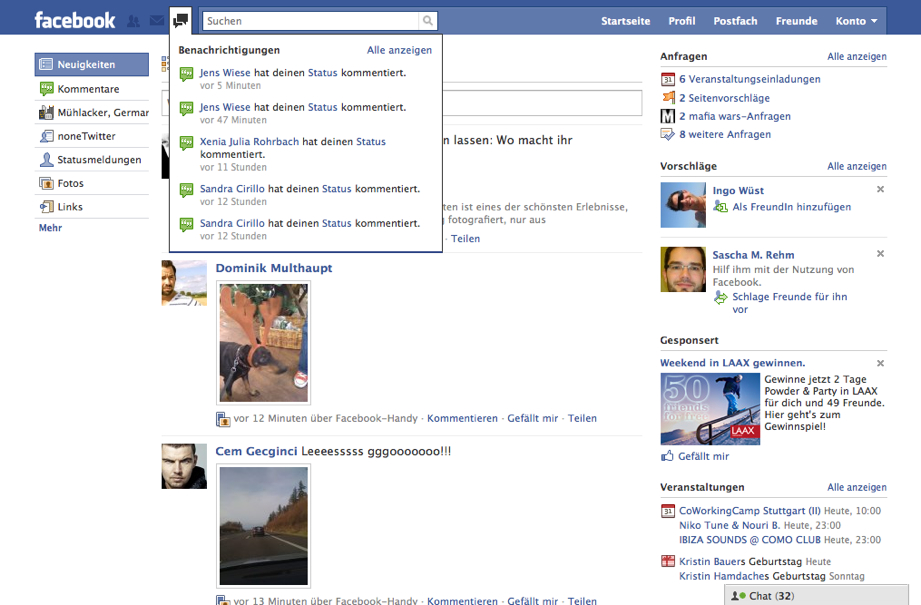Select Links filter in left sidebar
The width and height of the screenshot is (921, 605).
[x=70, y=207]
